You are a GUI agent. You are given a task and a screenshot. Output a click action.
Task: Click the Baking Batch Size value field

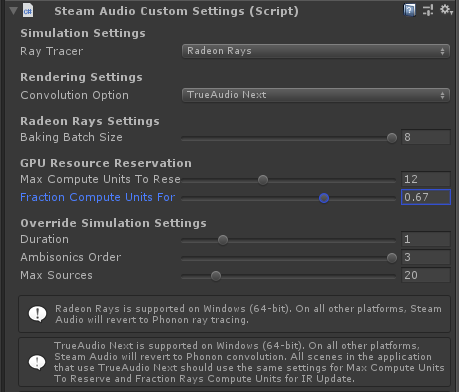point(426,137)
